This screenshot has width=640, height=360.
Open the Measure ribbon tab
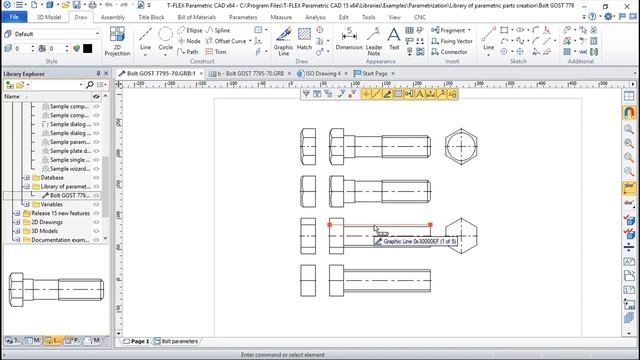[281, 17]
